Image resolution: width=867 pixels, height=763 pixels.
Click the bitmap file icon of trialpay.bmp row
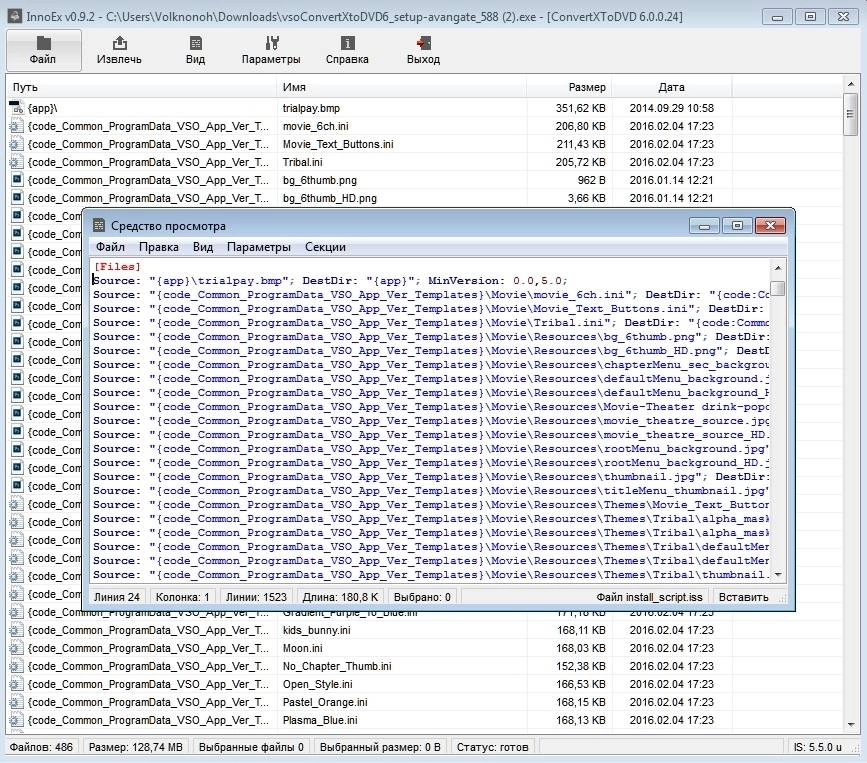click(17, 108)
